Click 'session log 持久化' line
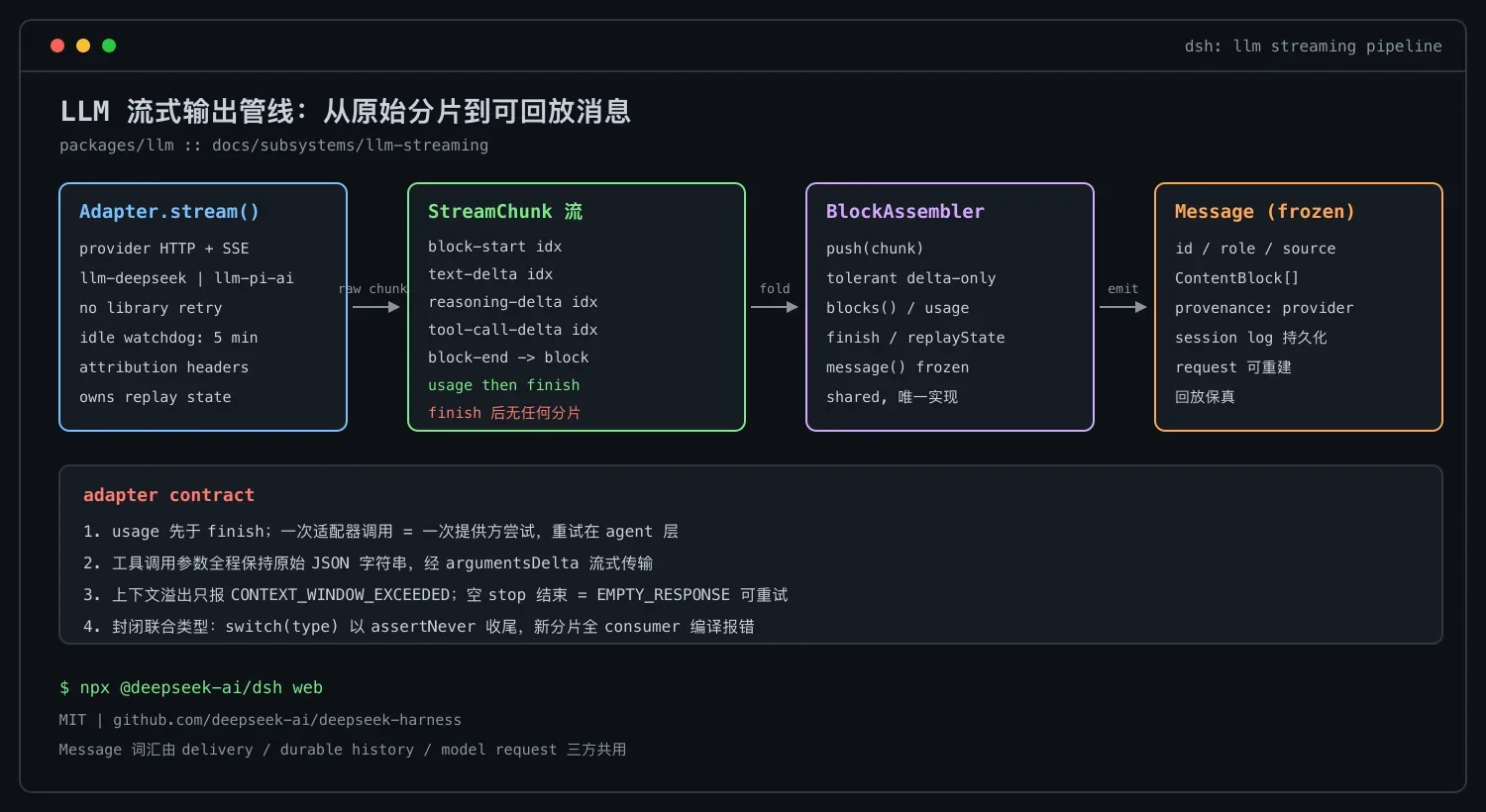The width and height of the screenshot is (1486, 812). (x=1251, y=338)
